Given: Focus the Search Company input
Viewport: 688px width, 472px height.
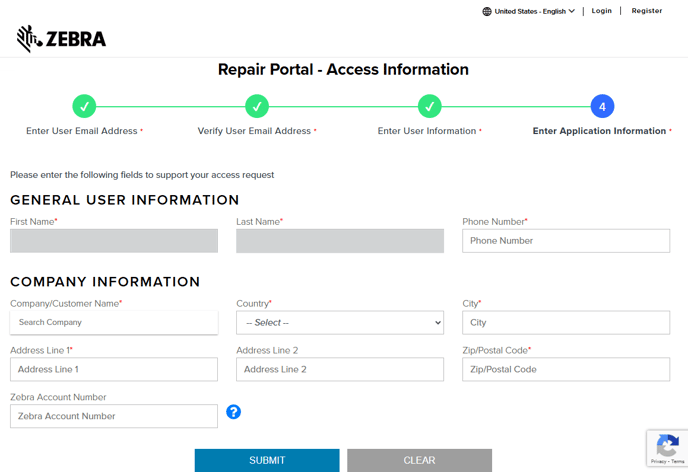Looking at the screenshot, I should pyautogui.click(x=114, y=322).
